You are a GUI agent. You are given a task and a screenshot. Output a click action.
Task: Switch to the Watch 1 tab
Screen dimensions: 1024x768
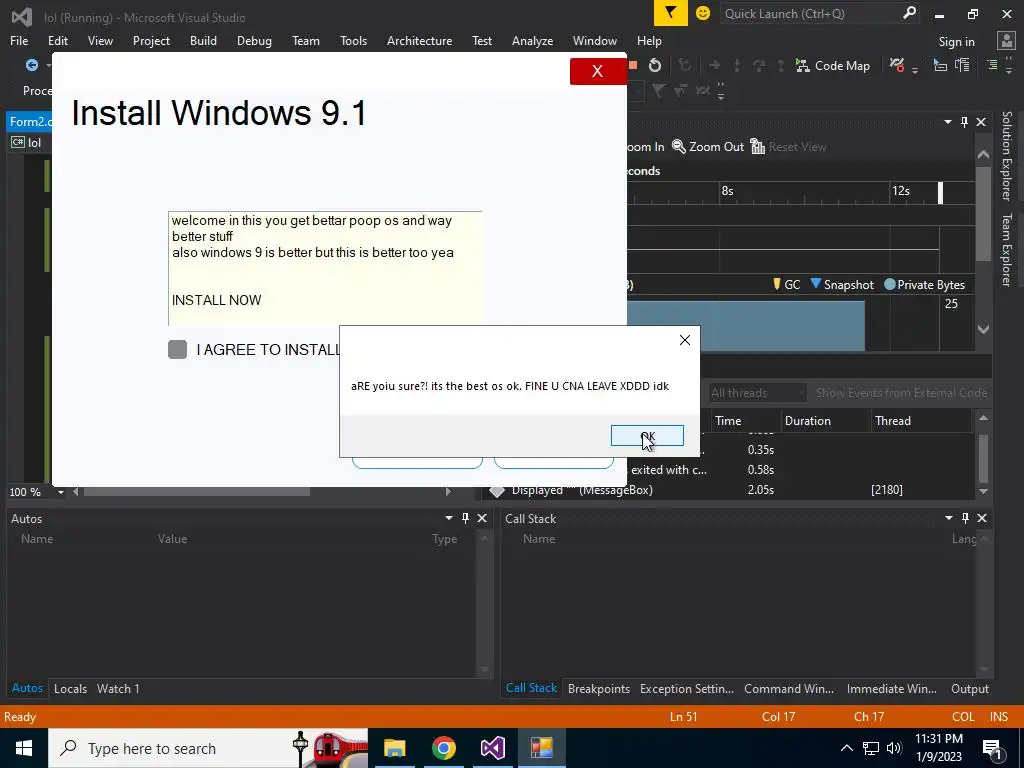pyautogui.click(x=118, y=689)
